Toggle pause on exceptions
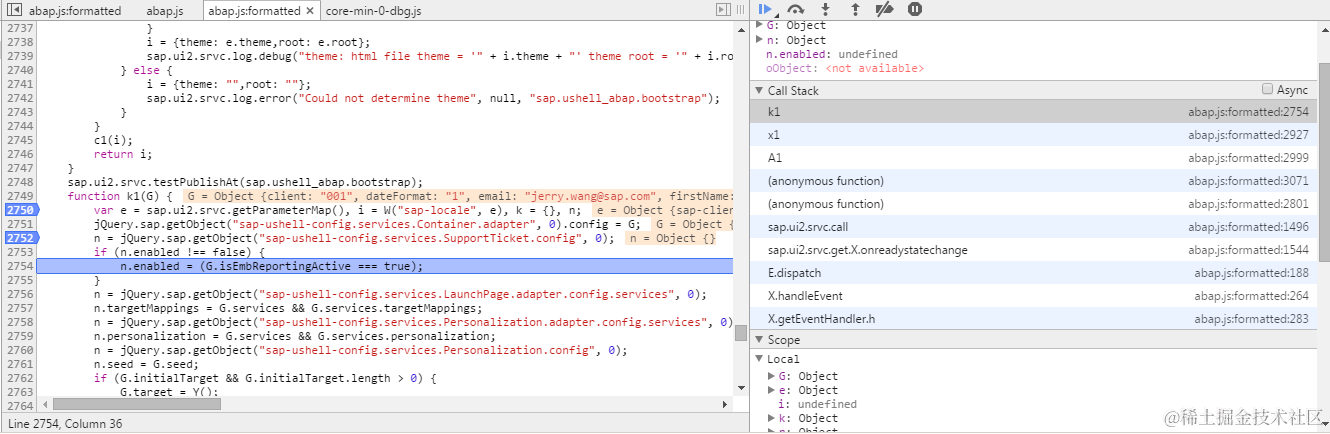 915,9
